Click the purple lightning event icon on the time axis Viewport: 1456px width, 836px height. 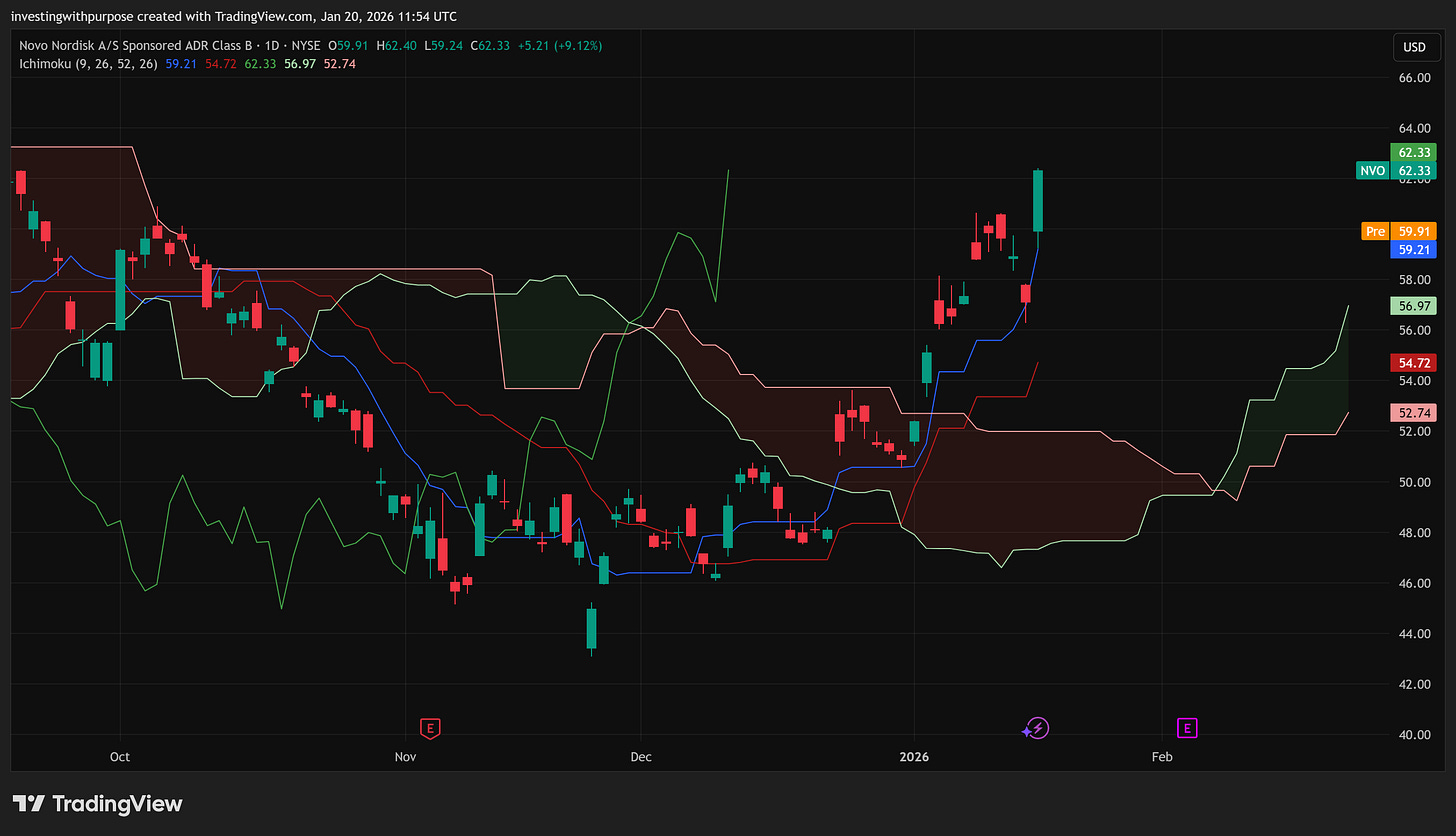point(1036,728)
